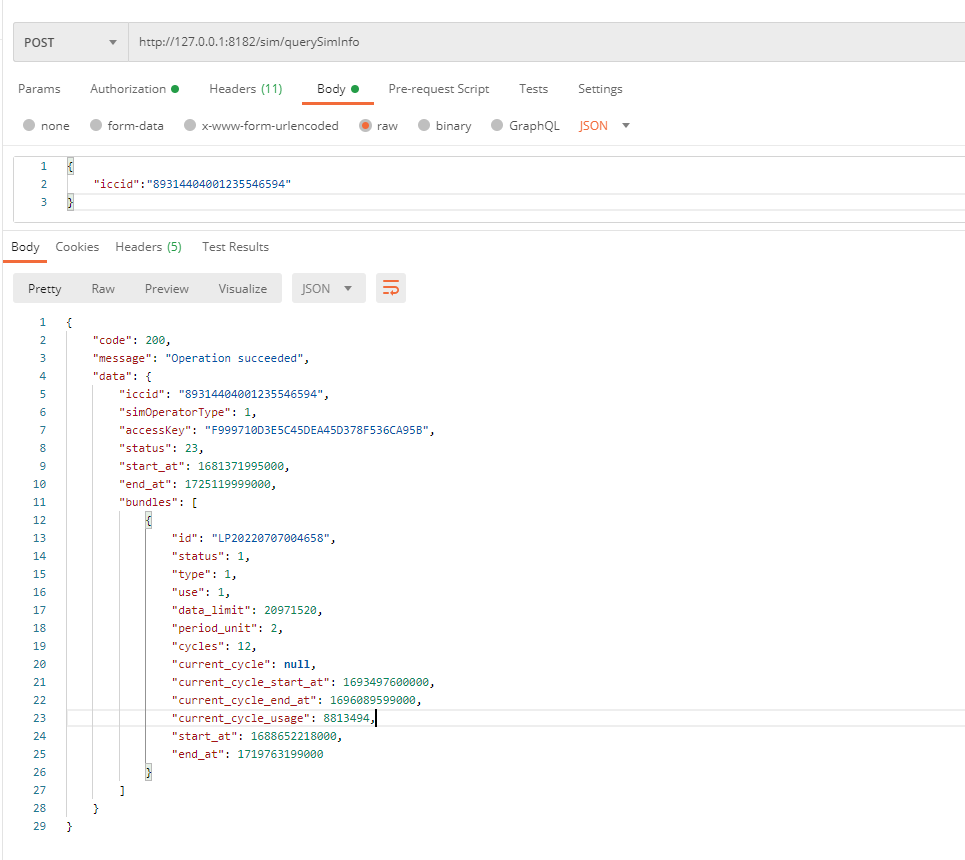This screenshot has height=860, width=965.
Task: Switch to Authorization tab
Action: [x=134, y=89]
